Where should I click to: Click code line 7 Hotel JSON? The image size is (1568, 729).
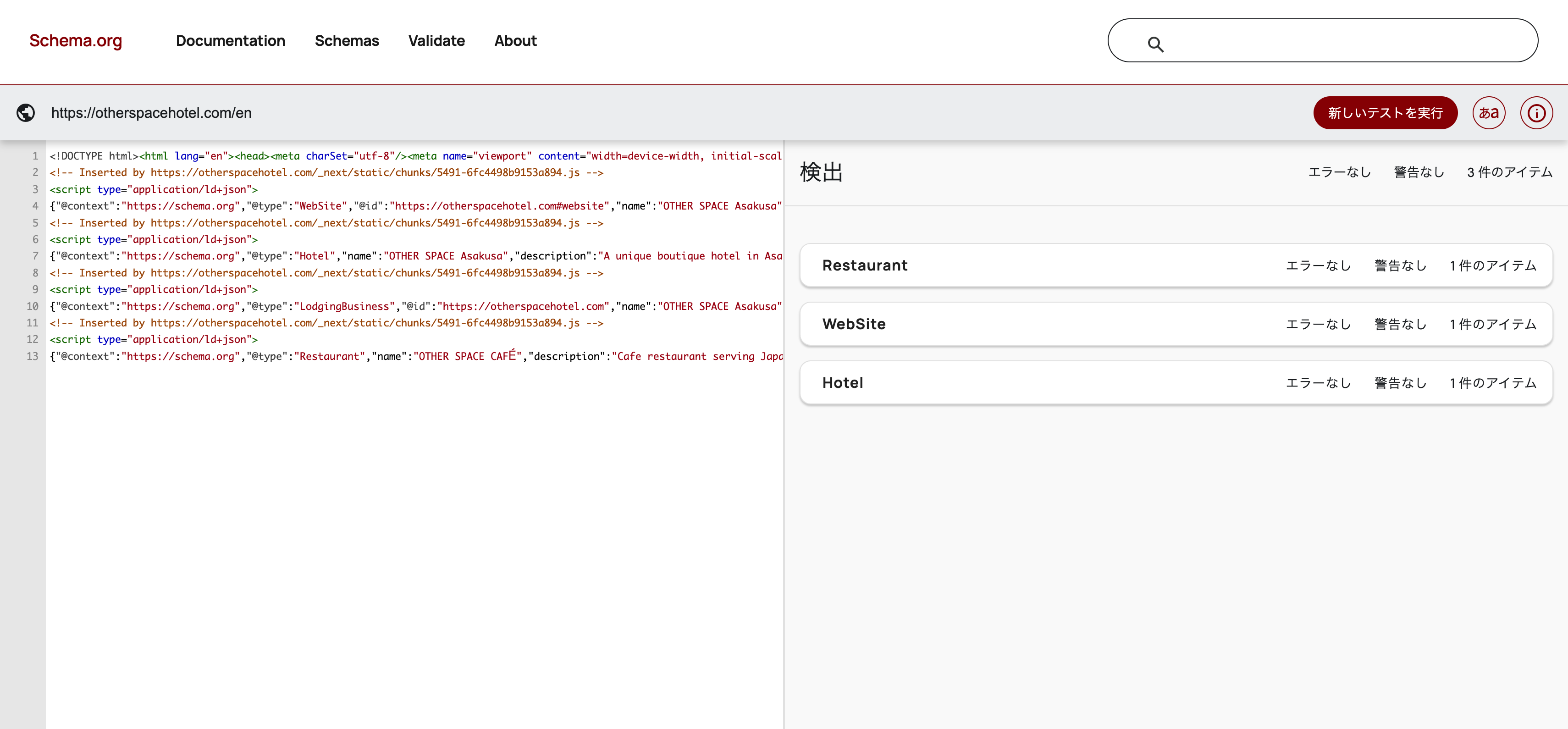415,255
